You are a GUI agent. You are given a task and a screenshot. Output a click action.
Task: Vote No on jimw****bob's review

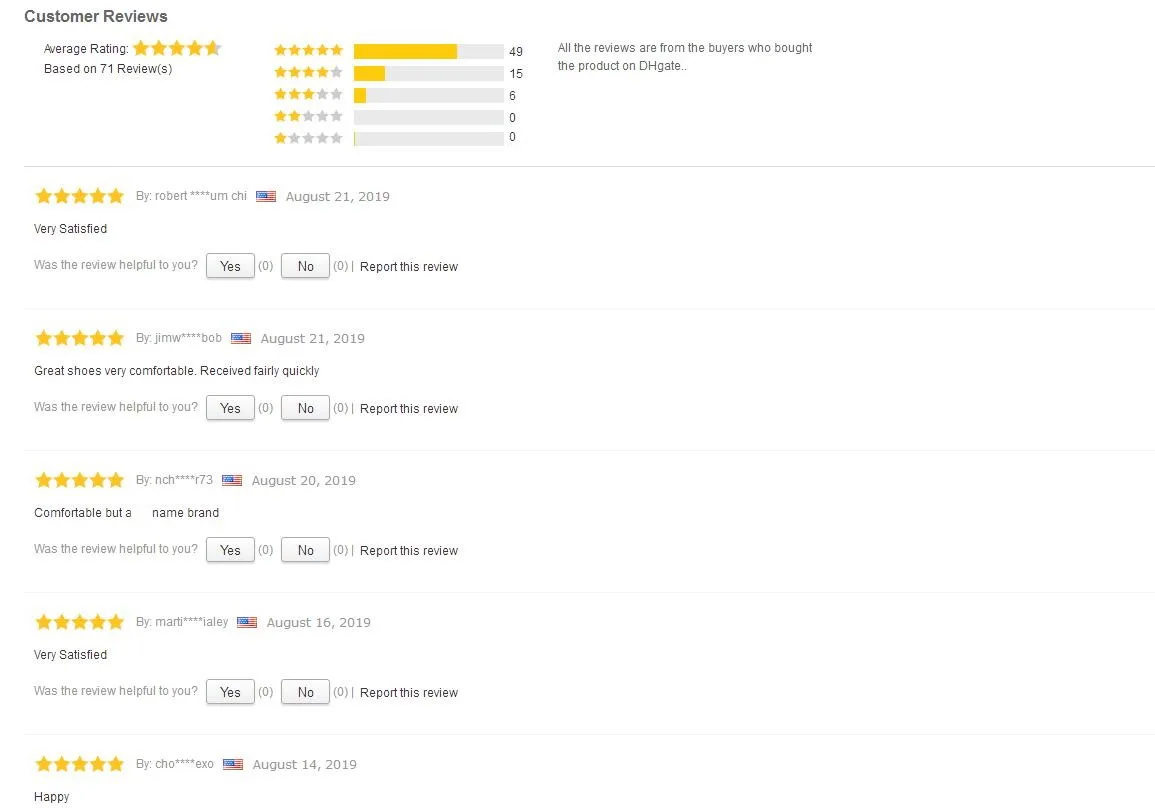click(305, 408)
